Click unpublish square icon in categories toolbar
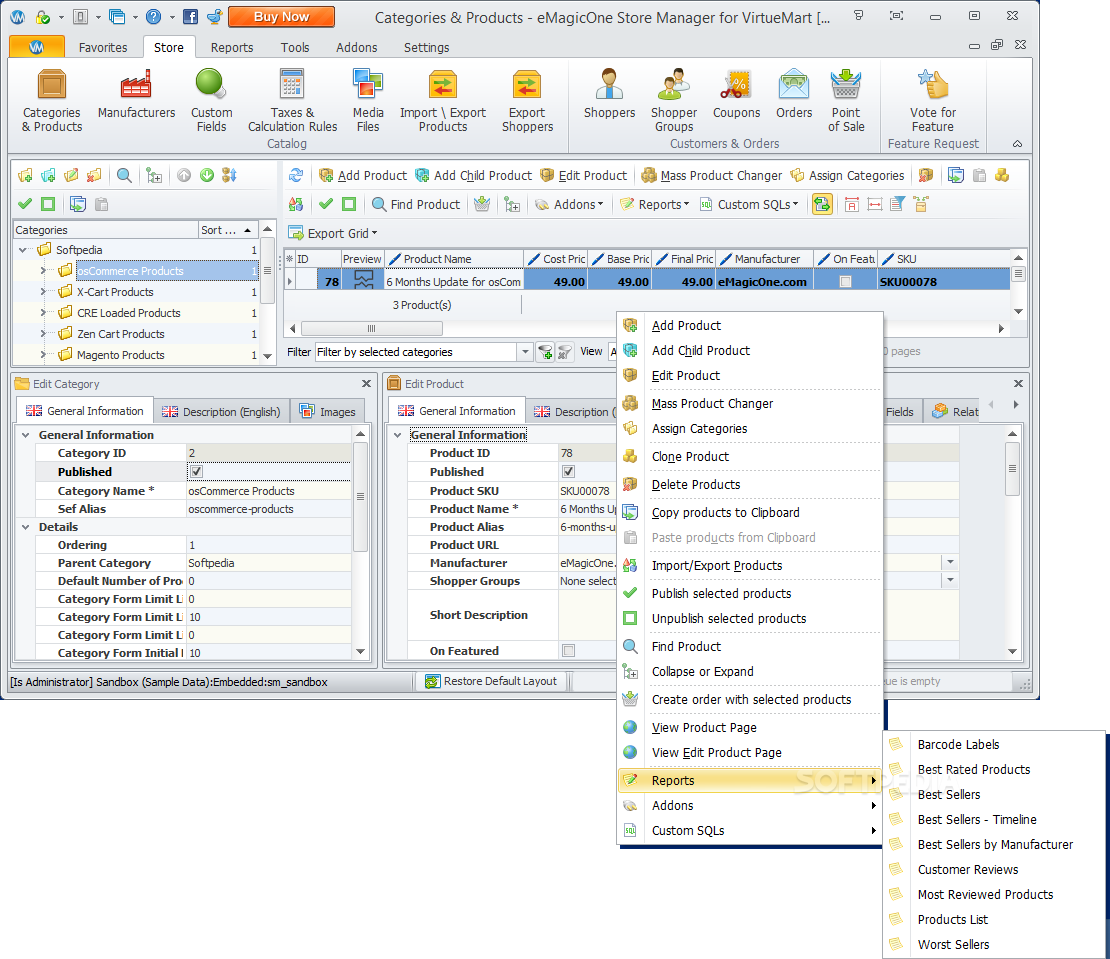The image size is (1110, 959). pos(48,204)
